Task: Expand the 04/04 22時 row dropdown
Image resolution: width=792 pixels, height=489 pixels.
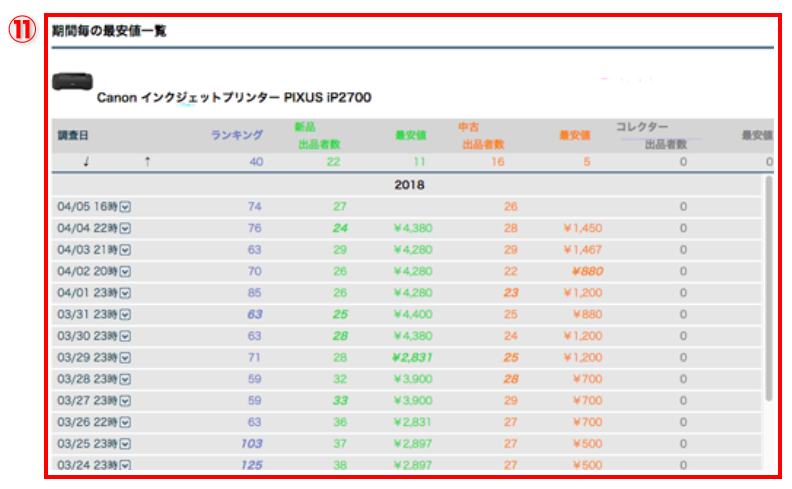Action: 125,229
